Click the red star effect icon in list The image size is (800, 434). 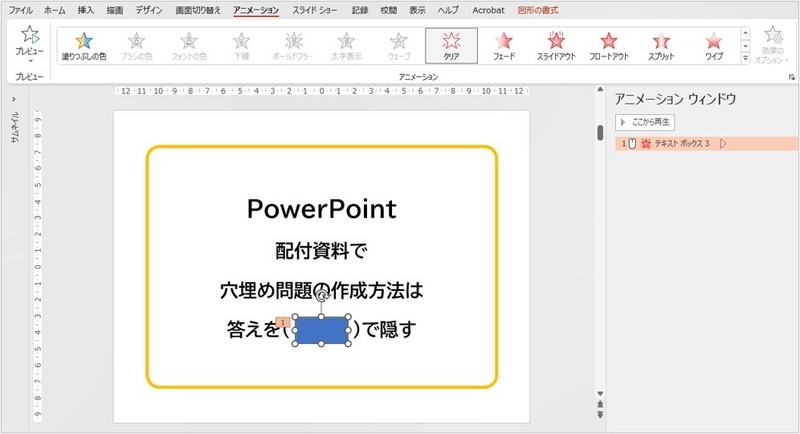[646, 144]
